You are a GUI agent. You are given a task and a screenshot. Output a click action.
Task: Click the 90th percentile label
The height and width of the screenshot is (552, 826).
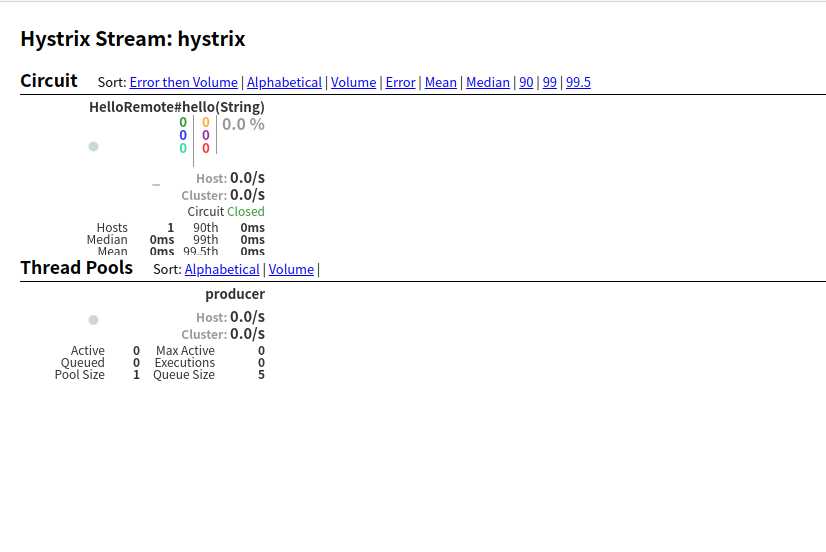[205, 228]
